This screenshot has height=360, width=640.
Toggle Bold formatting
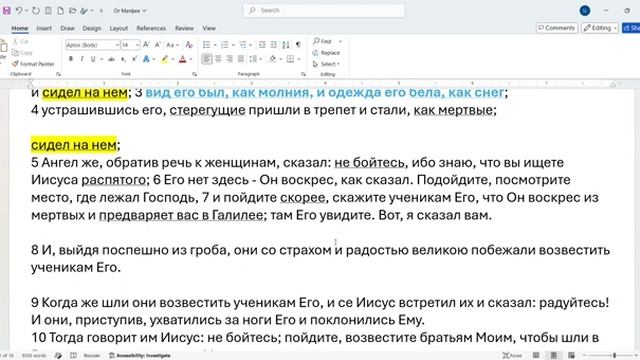pyautogui.click(x=71, y=59)
